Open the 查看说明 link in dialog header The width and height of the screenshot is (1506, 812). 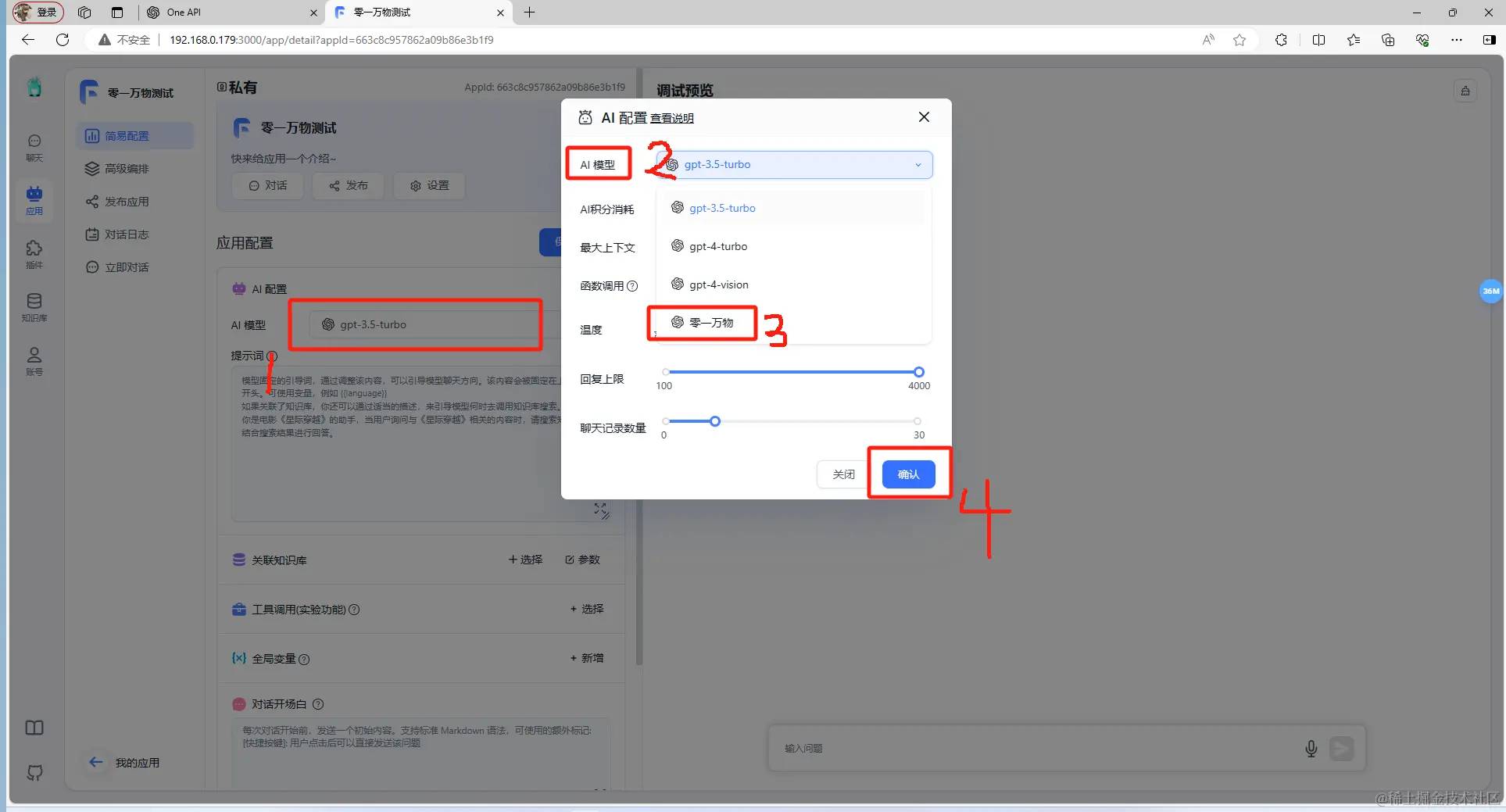(x=672, y=119)
